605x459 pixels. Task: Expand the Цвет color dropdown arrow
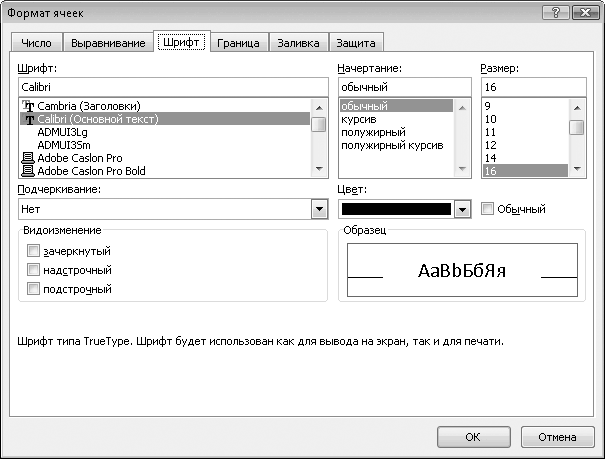click(461, 209)
